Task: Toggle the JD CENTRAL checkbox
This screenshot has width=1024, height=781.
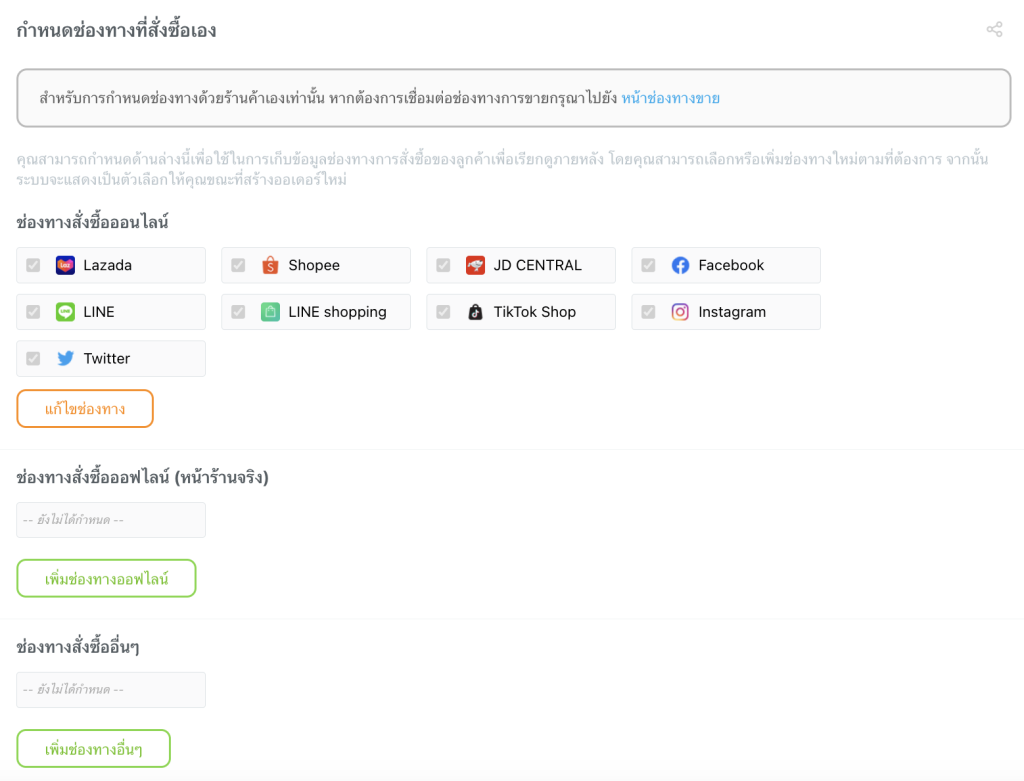Action: [x=443, y=265]
